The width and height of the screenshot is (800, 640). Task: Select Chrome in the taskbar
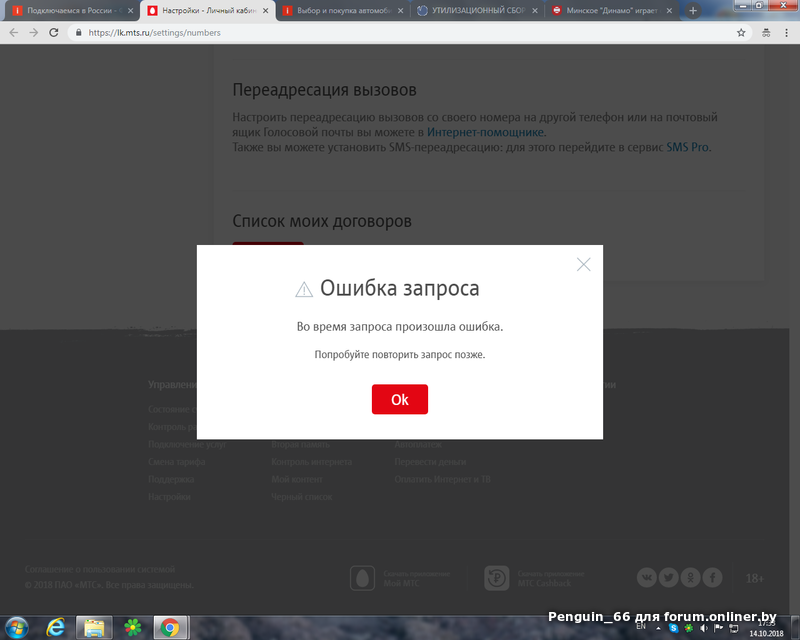pos(170,627)
